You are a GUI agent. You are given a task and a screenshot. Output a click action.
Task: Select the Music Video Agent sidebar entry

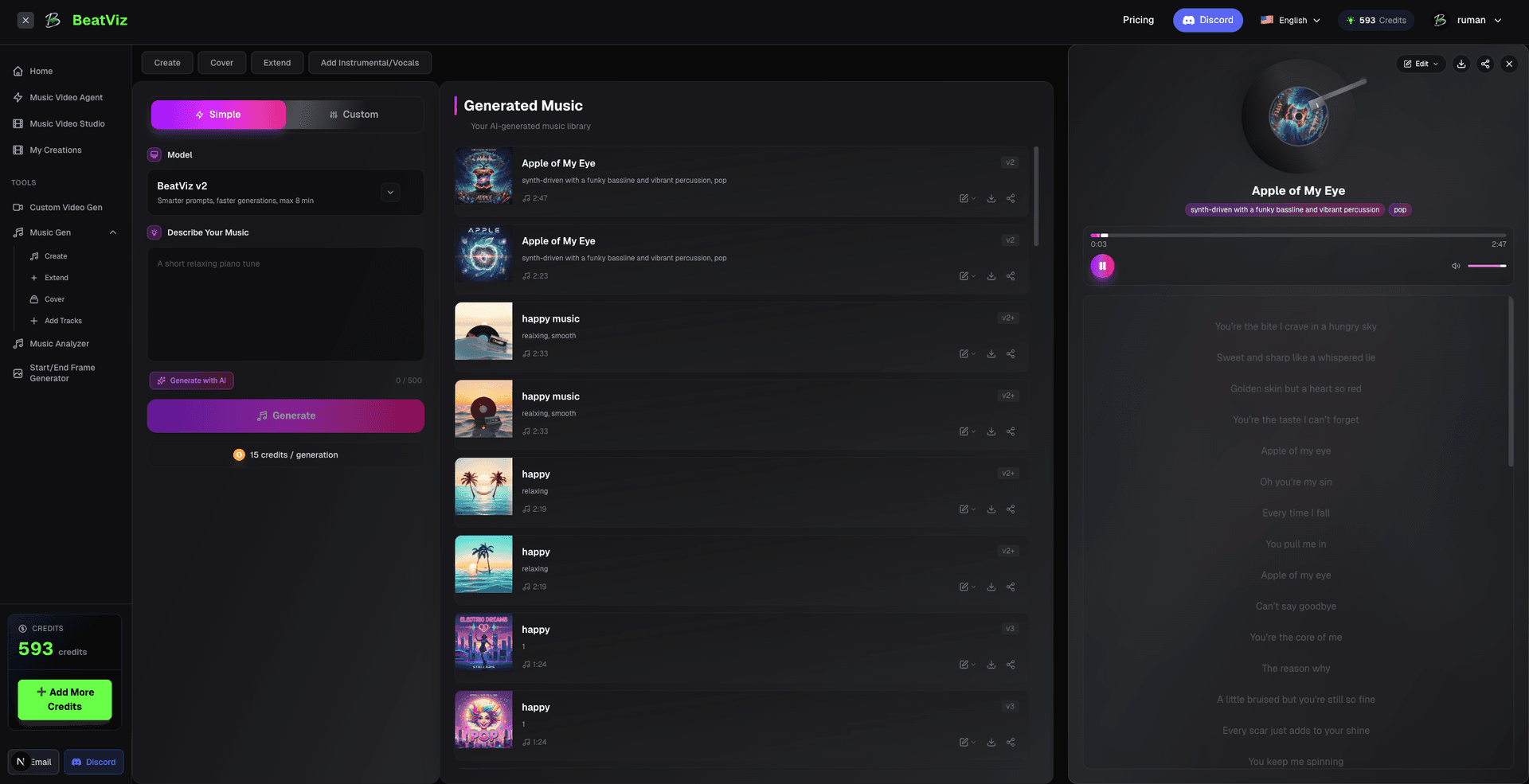(65, 97)
